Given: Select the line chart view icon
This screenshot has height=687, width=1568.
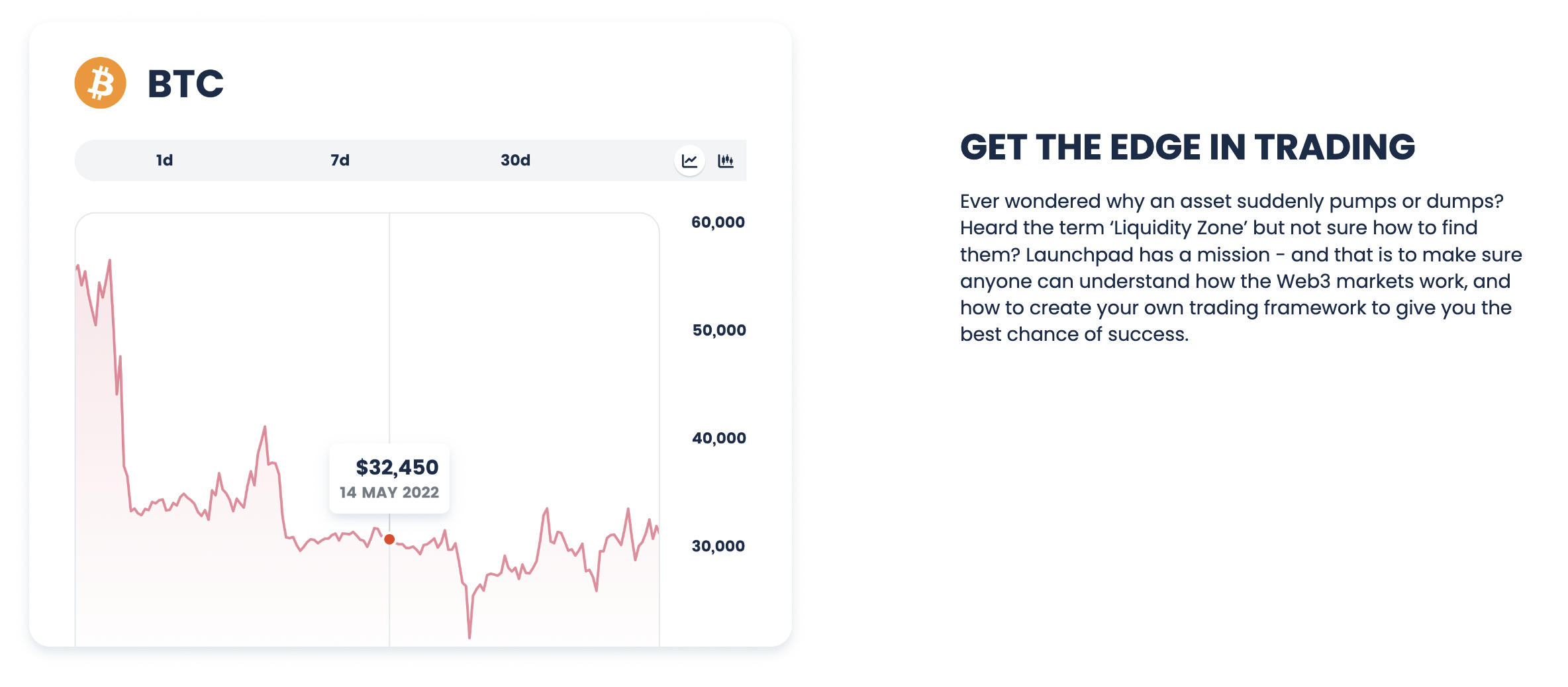Looking at the screenshot, I should click(689, 161).
